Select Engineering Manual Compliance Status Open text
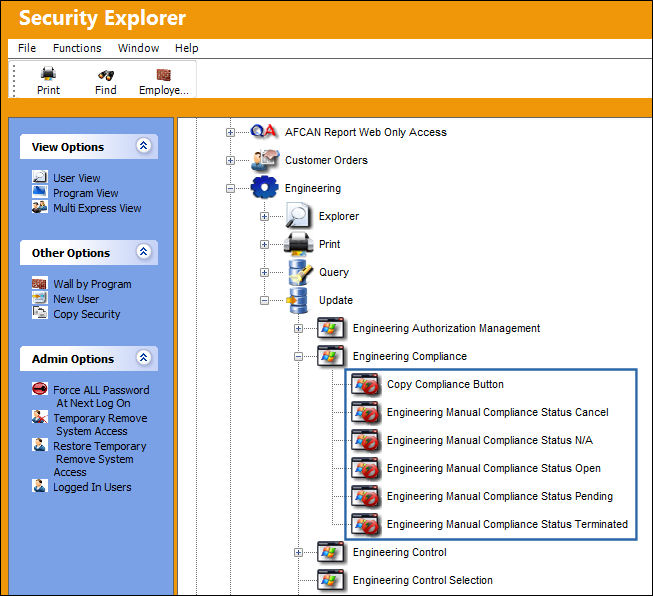Image resolution: width=653 pixels, height=596 pixels. [494, 468]
